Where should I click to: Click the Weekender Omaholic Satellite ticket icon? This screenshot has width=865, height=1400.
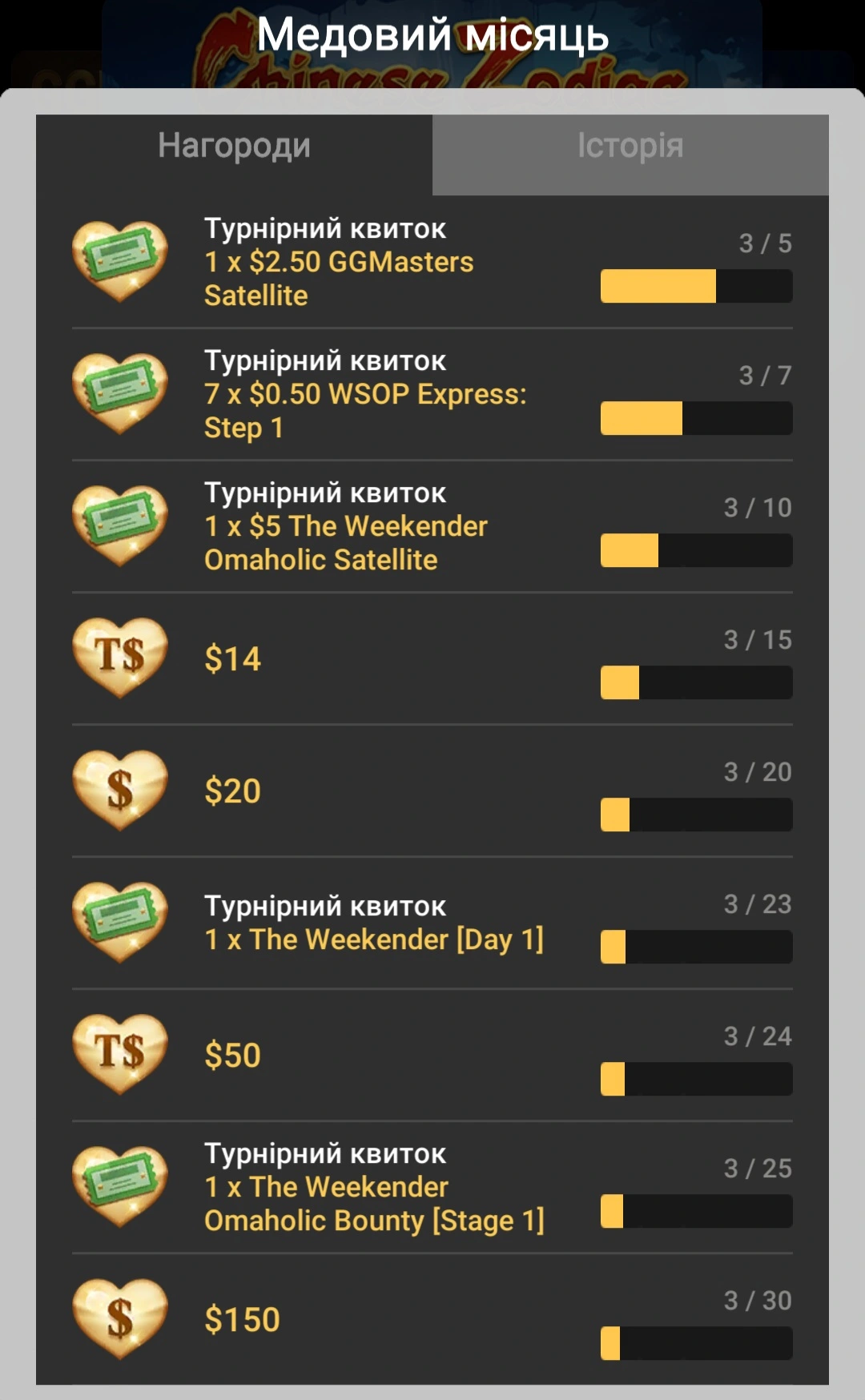pos(120,525)
